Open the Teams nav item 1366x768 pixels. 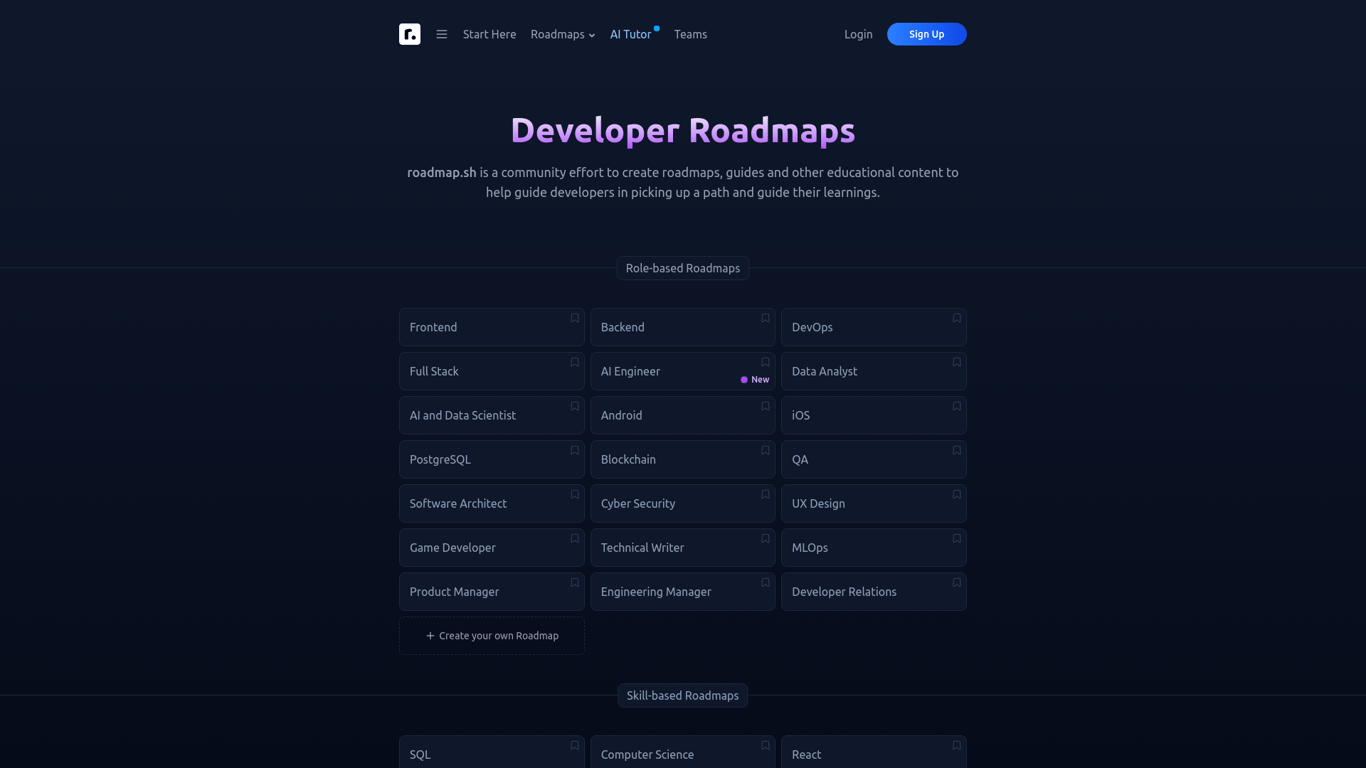pos(690,34)
